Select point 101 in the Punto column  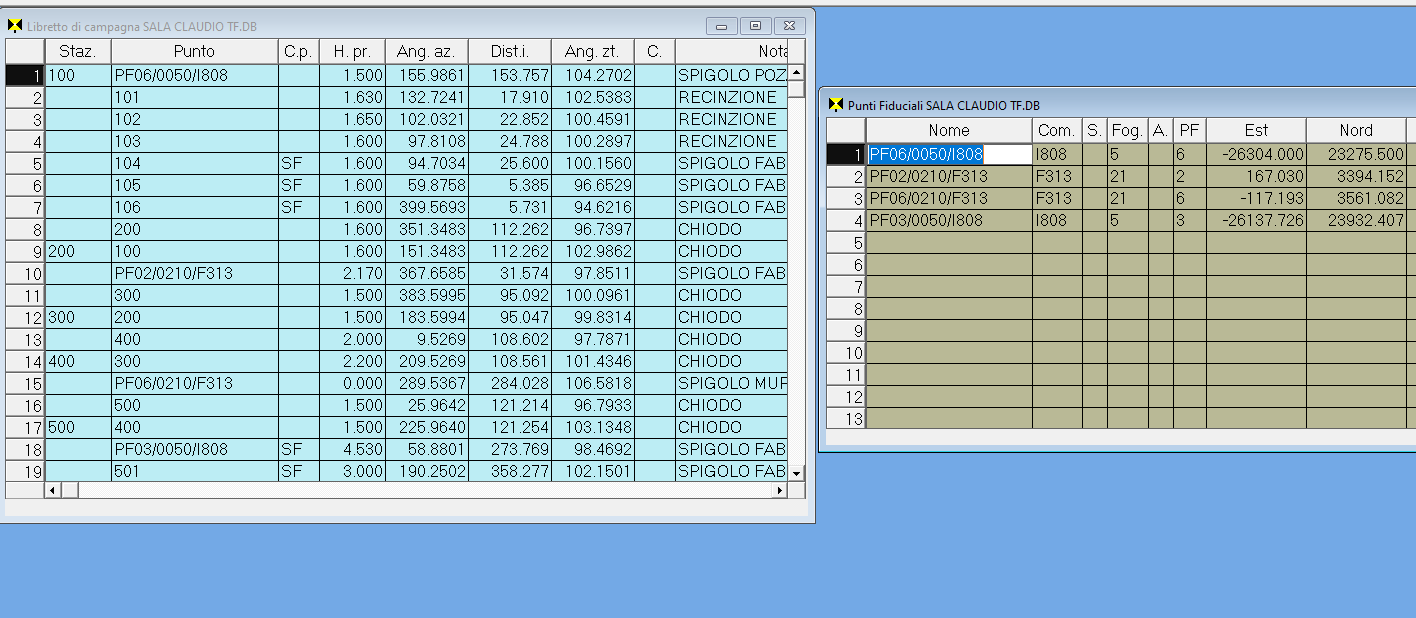(x=194, y=97)
